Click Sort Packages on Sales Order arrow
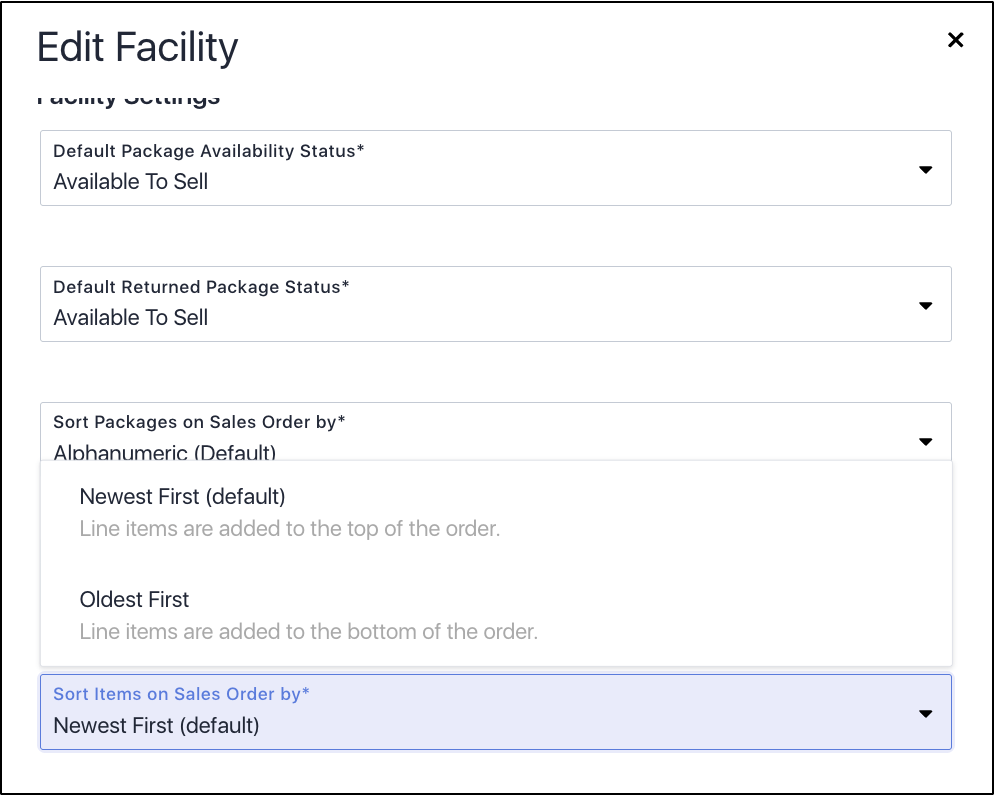Screen dimensions: 994x796 (926, 441)
